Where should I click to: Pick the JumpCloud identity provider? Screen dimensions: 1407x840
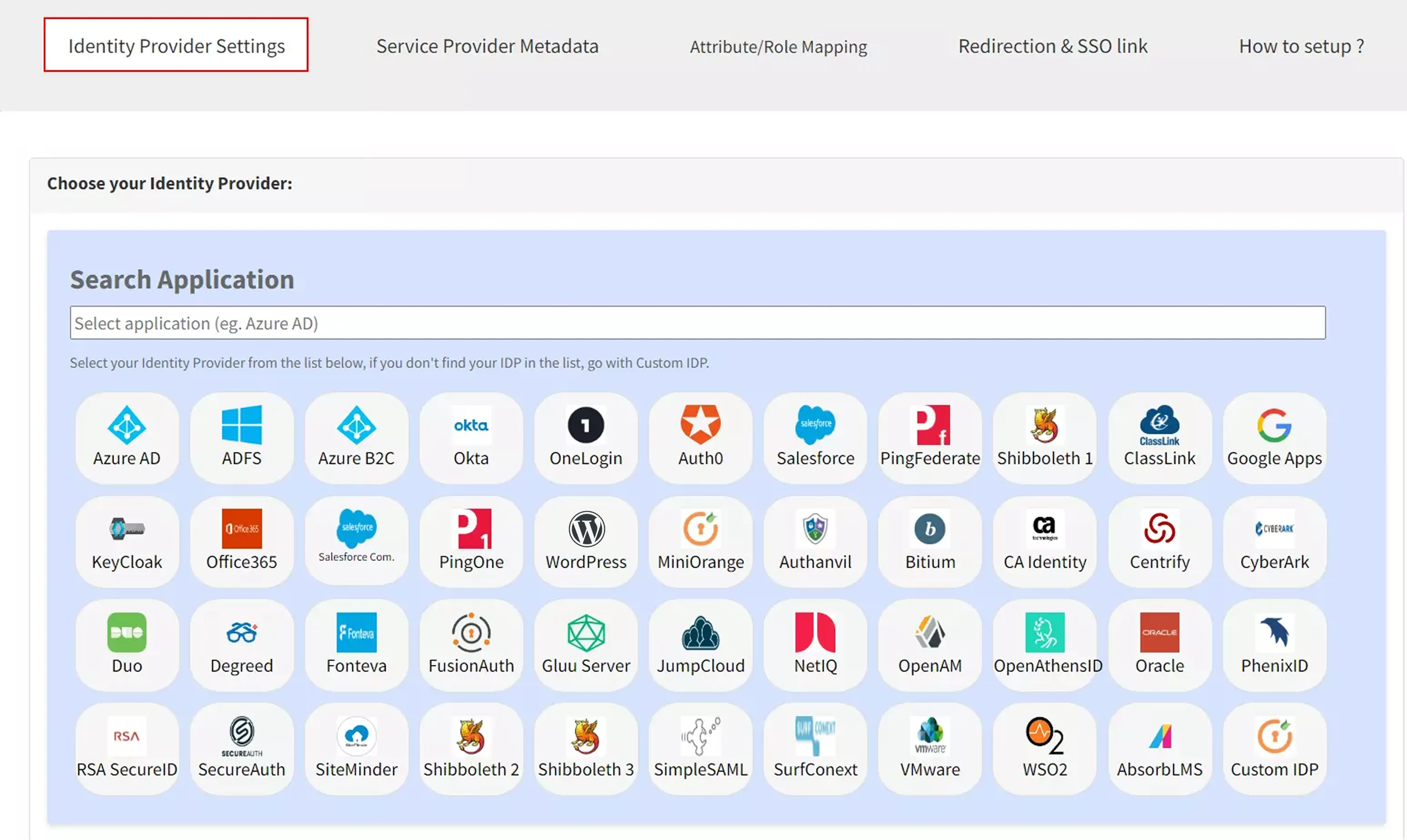(701, 645)
